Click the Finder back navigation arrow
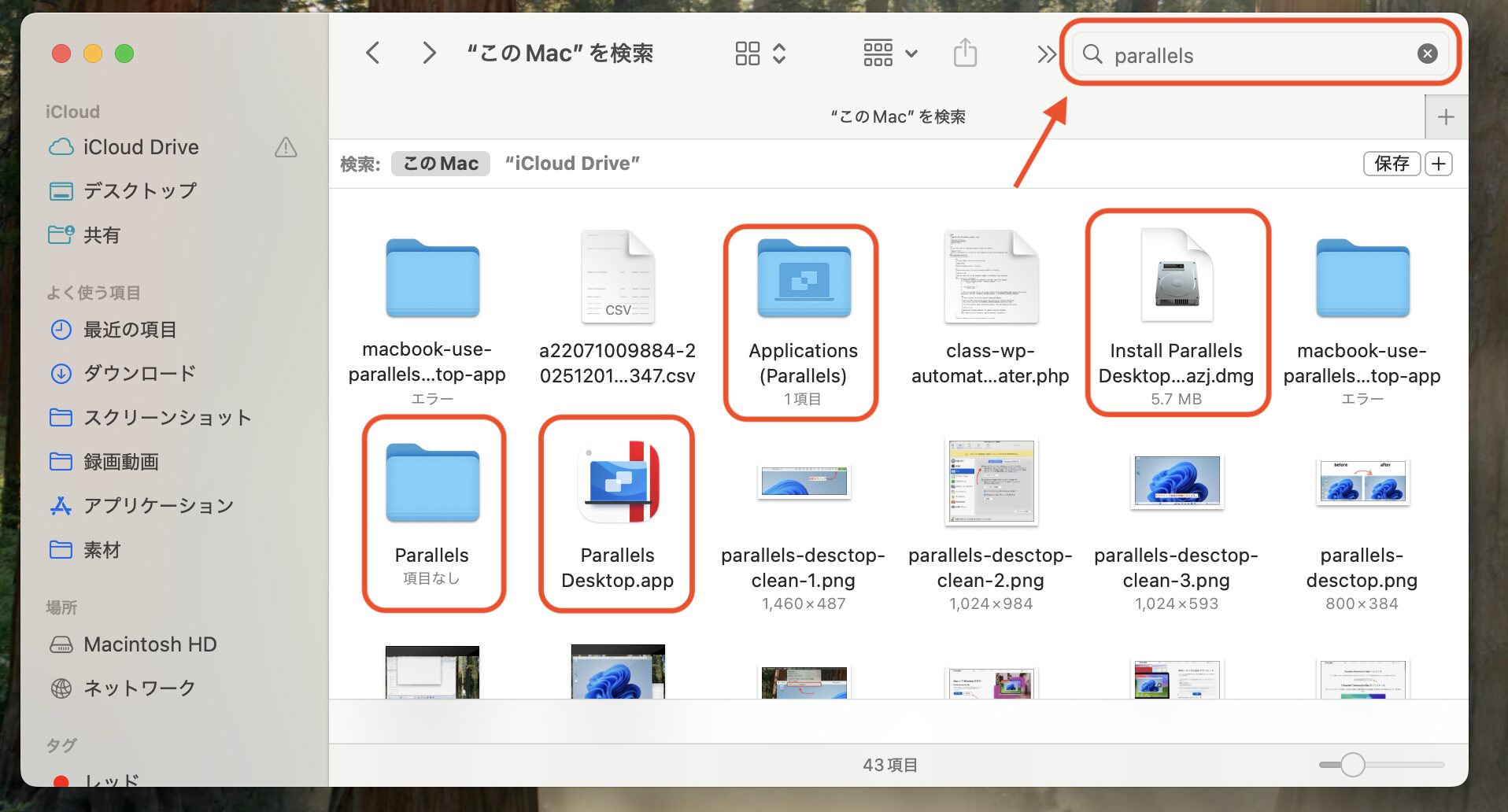Screen dimensions: 1508x812 pos(373,54)
